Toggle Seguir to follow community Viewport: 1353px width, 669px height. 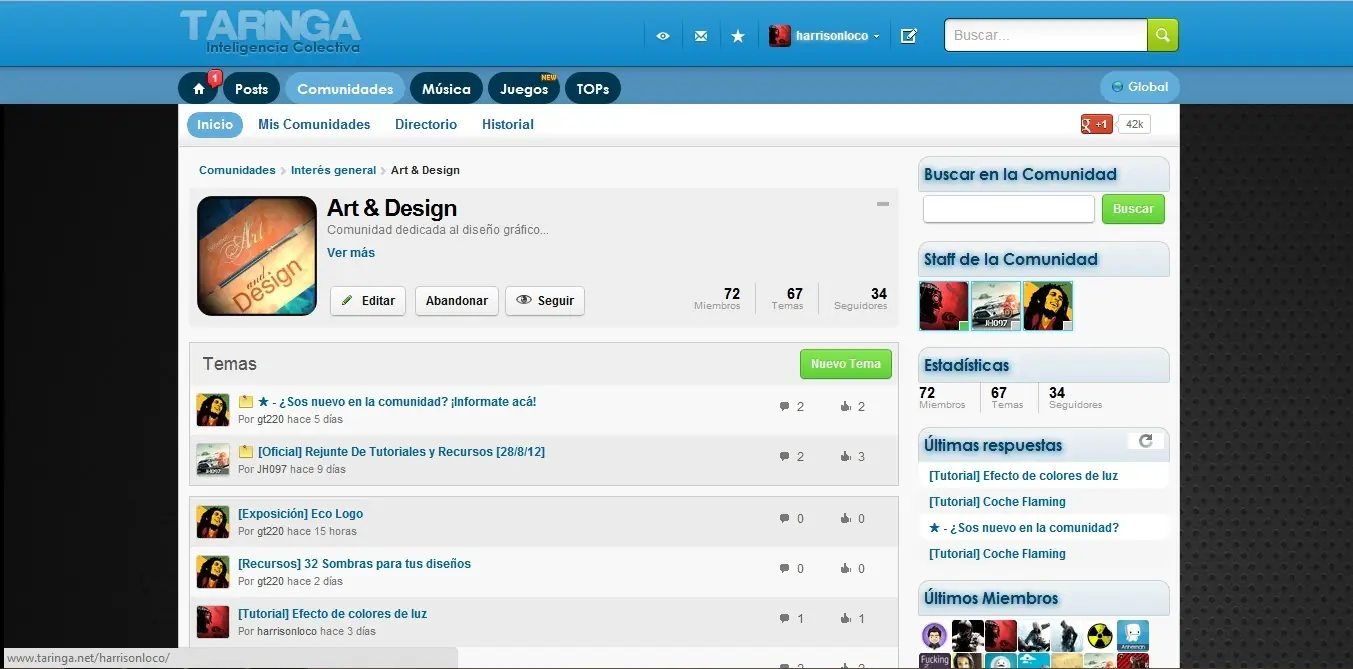(x=545, y=301)
